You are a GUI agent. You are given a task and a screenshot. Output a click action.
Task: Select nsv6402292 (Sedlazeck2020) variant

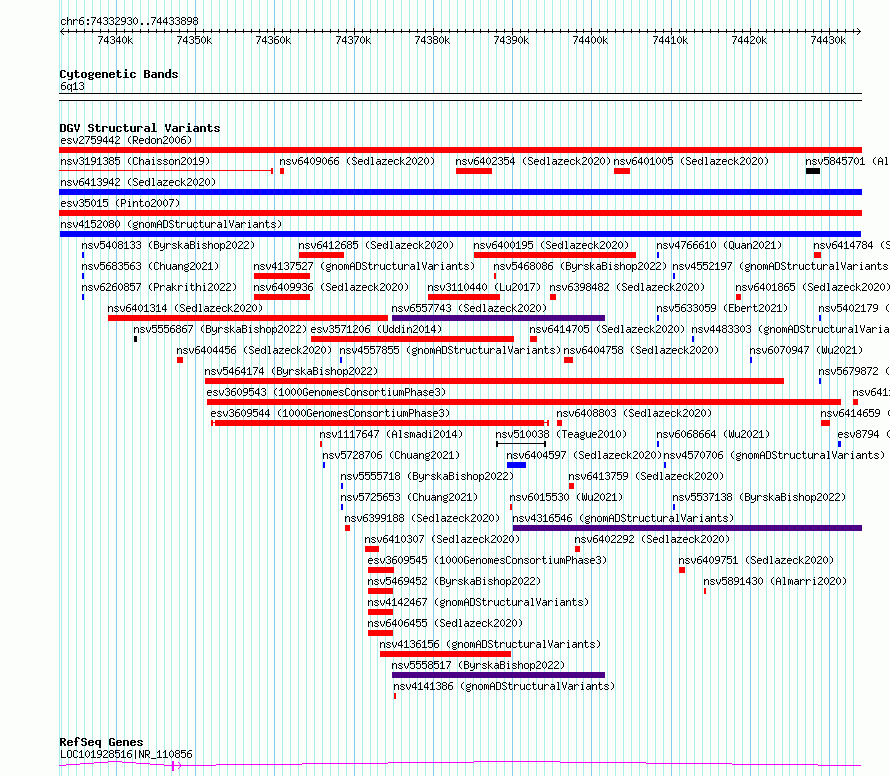pos(652,539)
